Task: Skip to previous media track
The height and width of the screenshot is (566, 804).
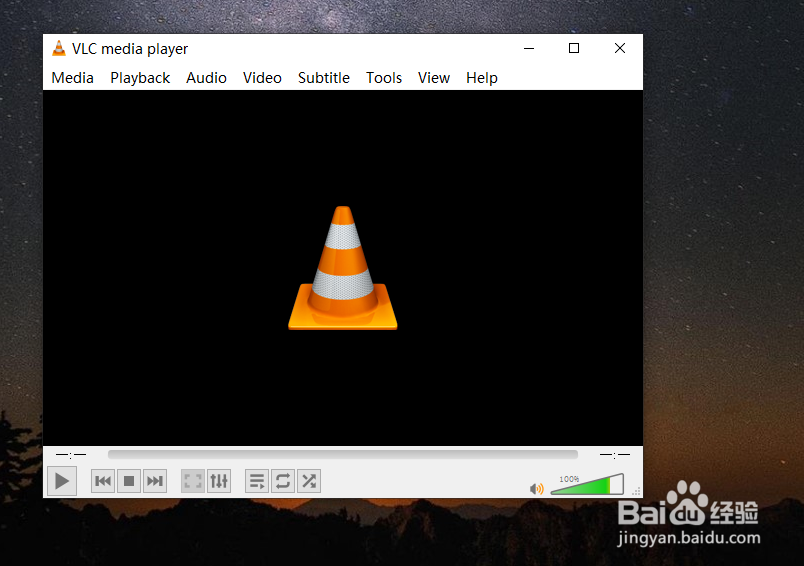Action: tap(103, 481)
